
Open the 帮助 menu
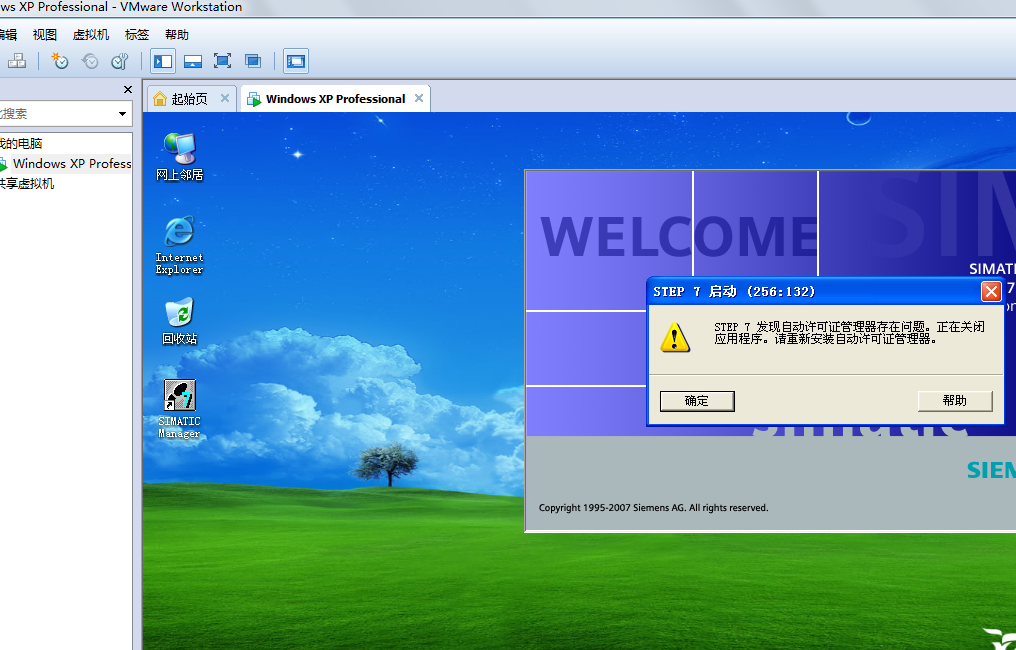pyautogui.click(x=176, y=34)
